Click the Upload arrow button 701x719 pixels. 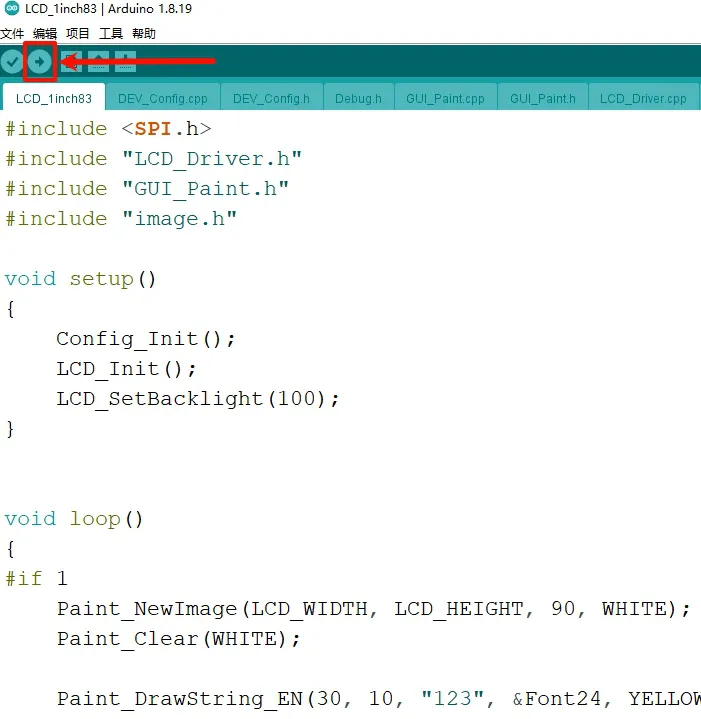[39, 61]
